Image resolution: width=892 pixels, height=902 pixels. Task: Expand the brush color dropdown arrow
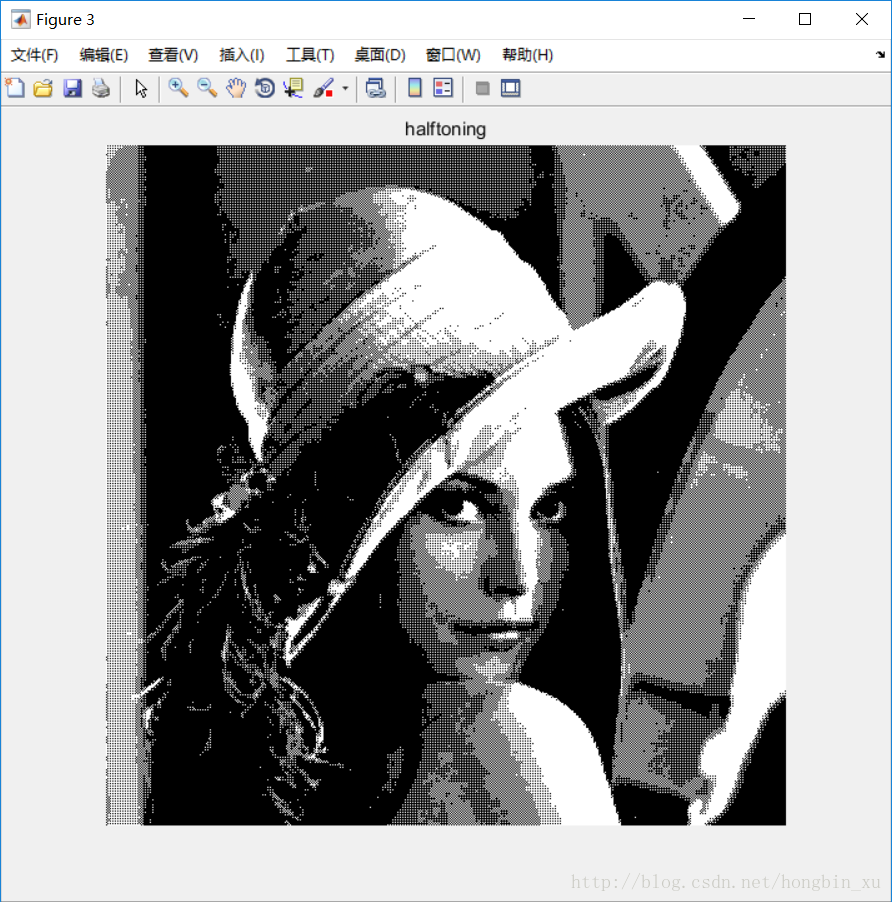[345, 89]
